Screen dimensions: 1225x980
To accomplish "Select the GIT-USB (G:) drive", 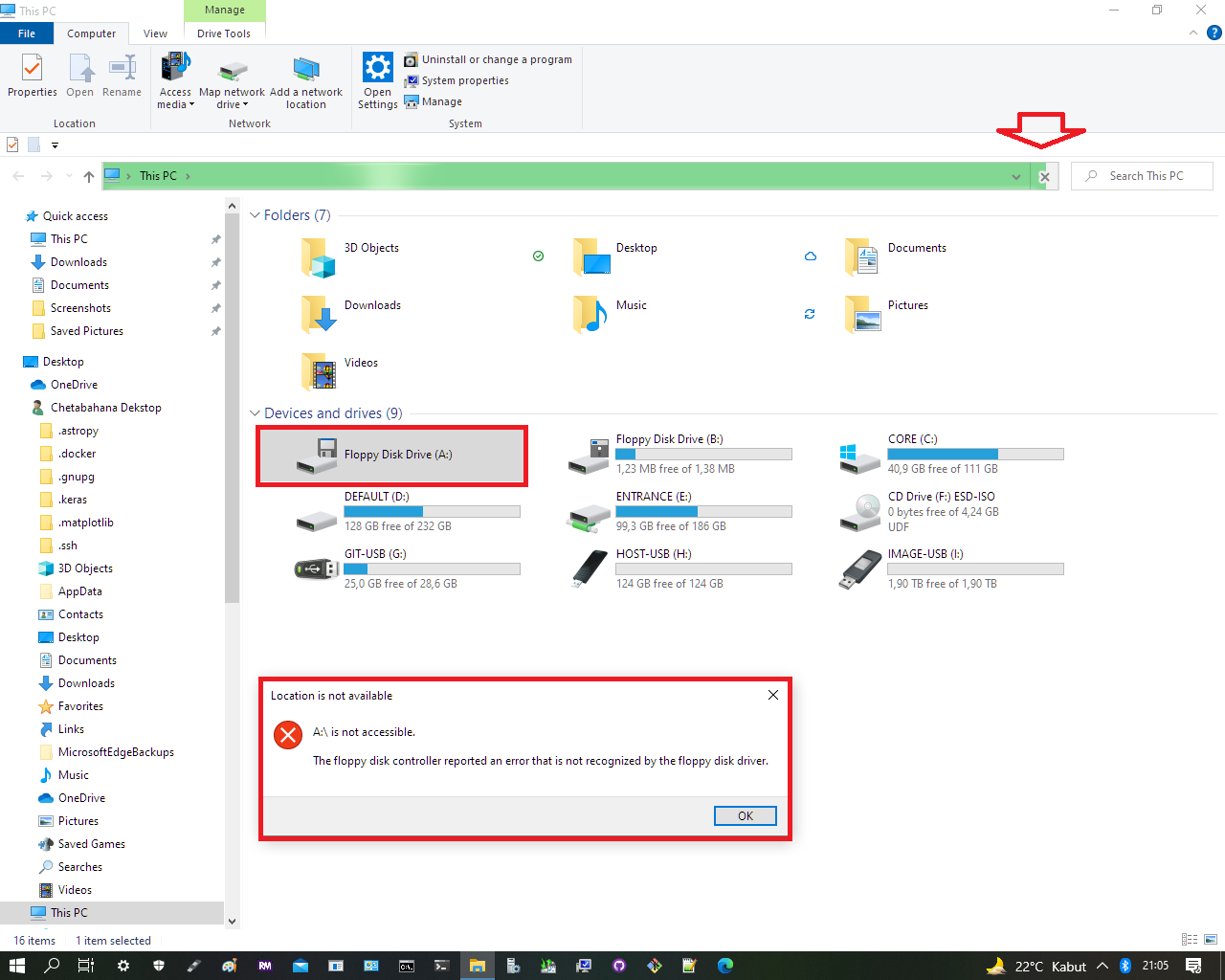I will click(410, 569).
